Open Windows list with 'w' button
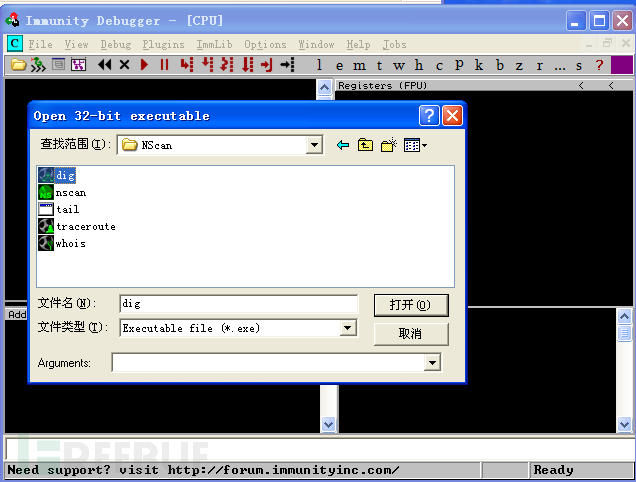 tap(399, 65)
